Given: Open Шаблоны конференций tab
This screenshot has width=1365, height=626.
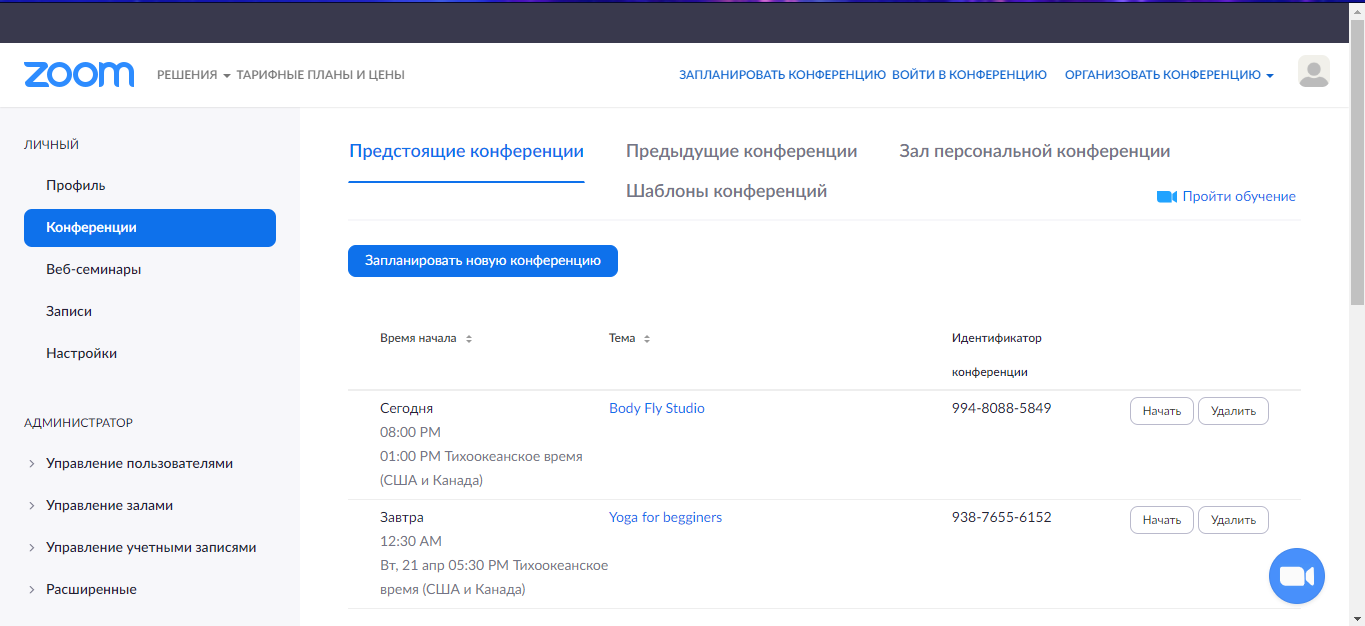Looking at the screenshot, I should pos(726,191).
